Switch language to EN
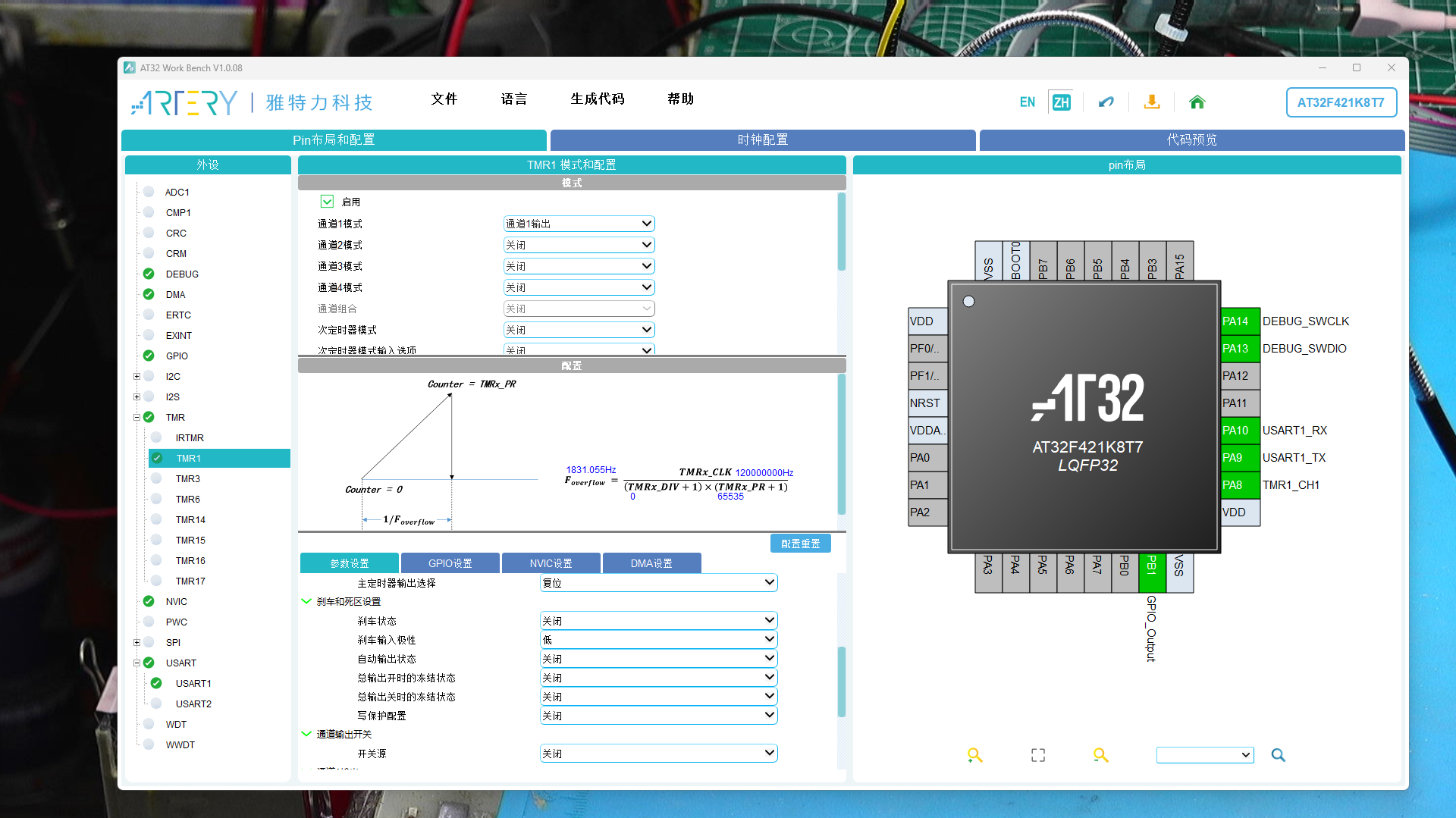 tap(1027, 102)
